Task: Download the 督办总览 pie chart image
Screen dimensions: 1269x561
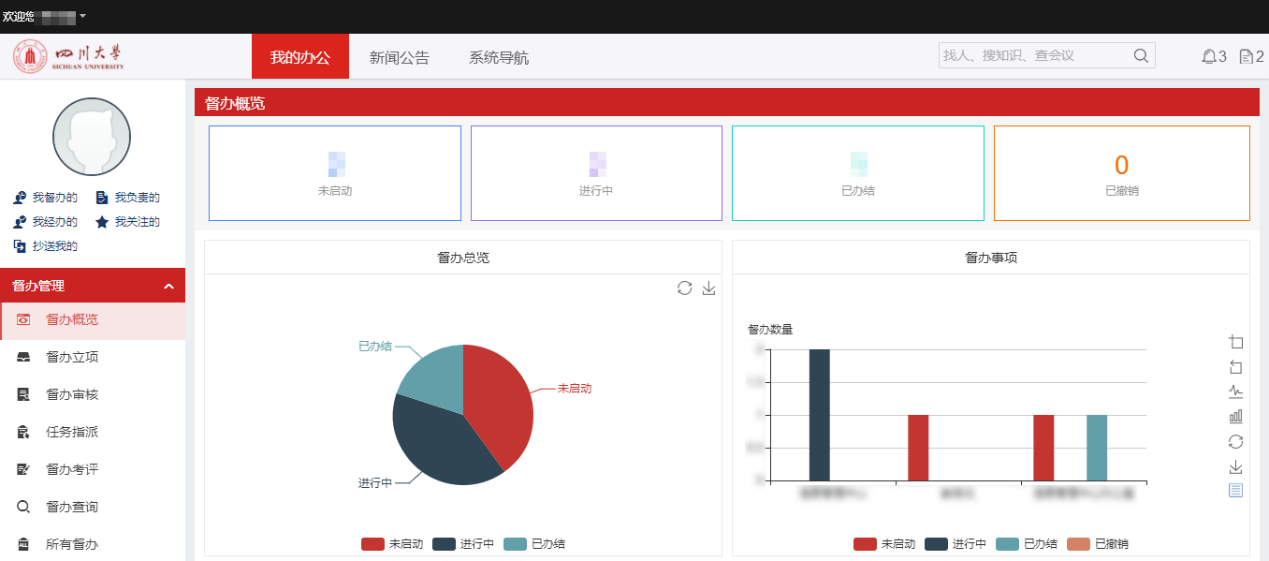Action: click(x=709, y=288)
